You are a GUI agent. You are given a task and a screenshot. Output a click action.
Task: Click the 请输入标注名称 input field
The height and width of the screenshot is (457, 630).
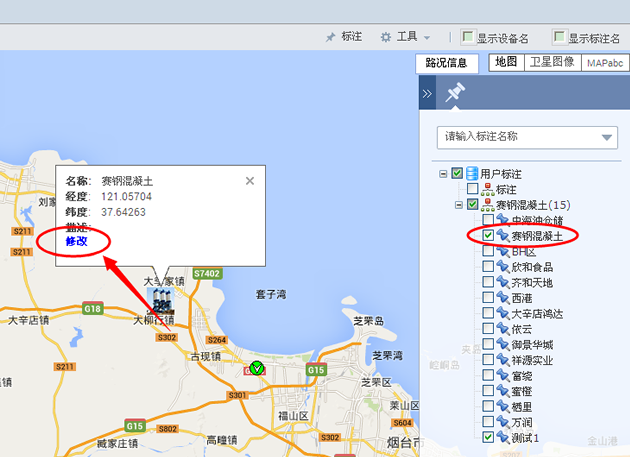point(518,137)
